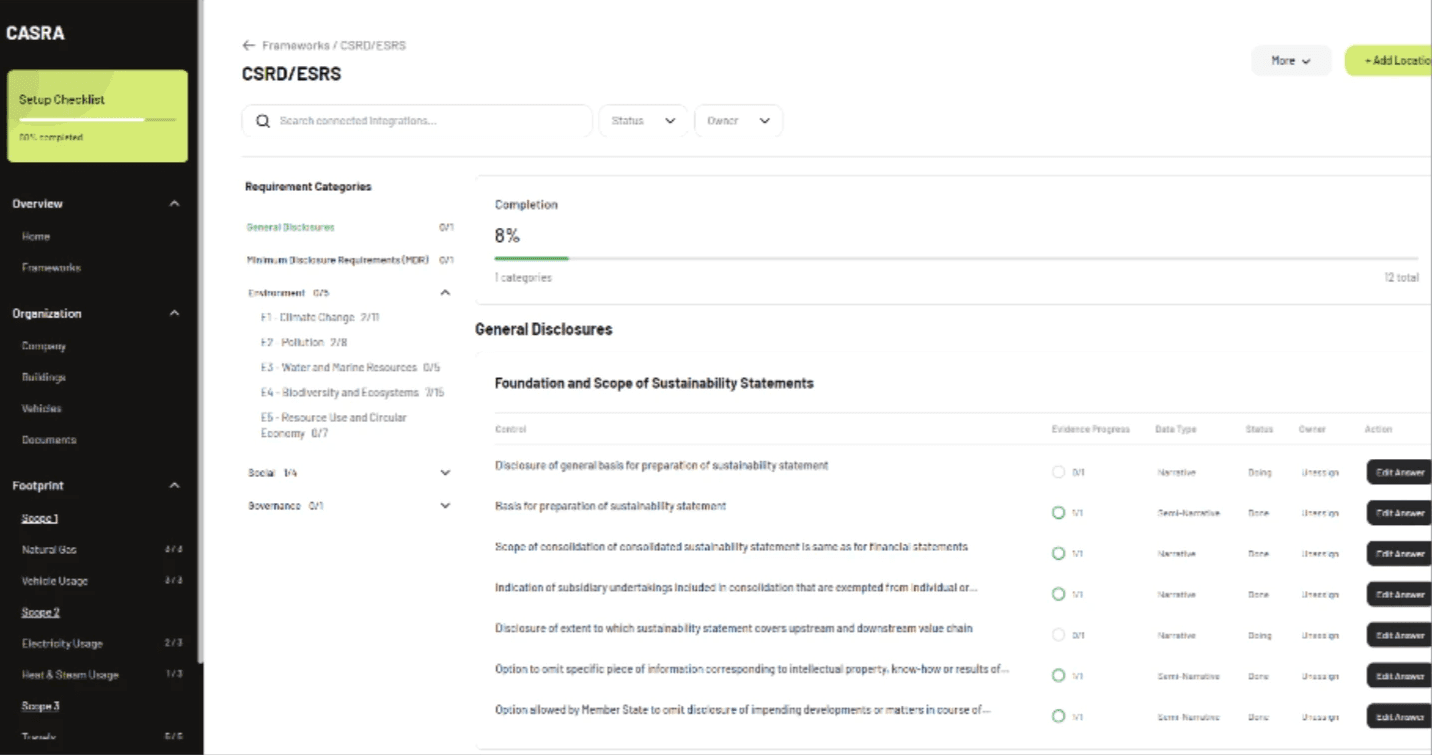Click "Scope of consolidation of consolidated sustainability" text
1432x755 pixels.
[x=731, y=547]
